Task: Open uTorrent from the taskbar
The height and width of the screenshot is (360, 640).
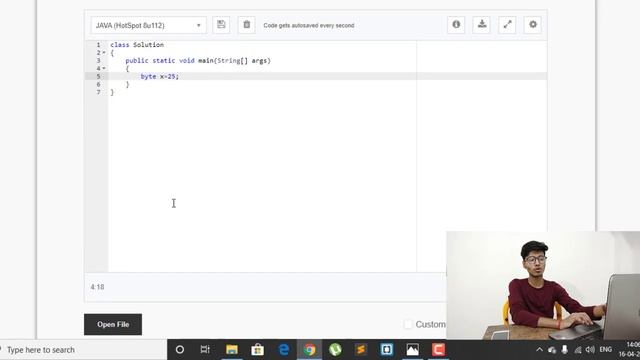Action: coord(335,350)
